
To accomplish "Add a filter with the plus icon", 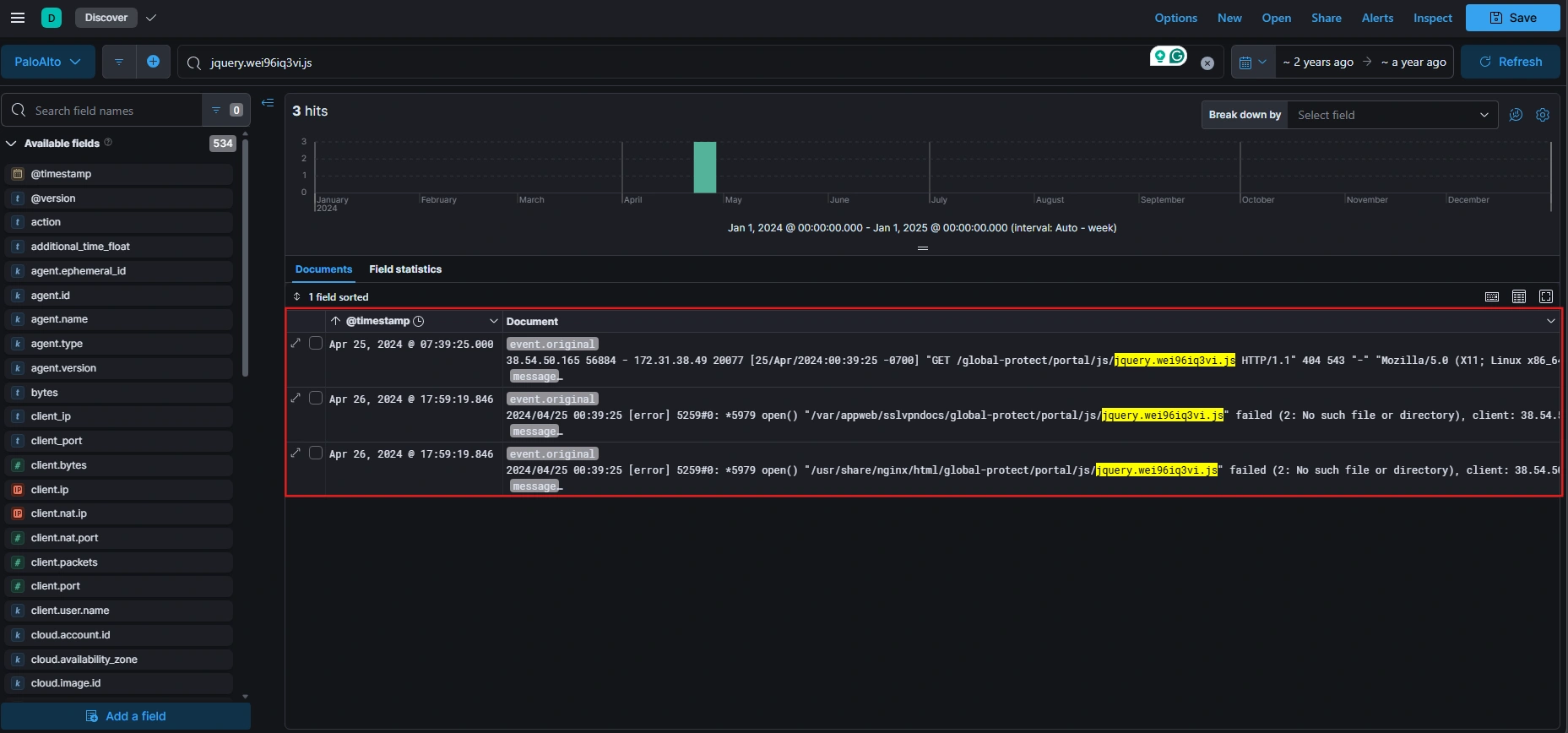I will (x=153, y=62).
